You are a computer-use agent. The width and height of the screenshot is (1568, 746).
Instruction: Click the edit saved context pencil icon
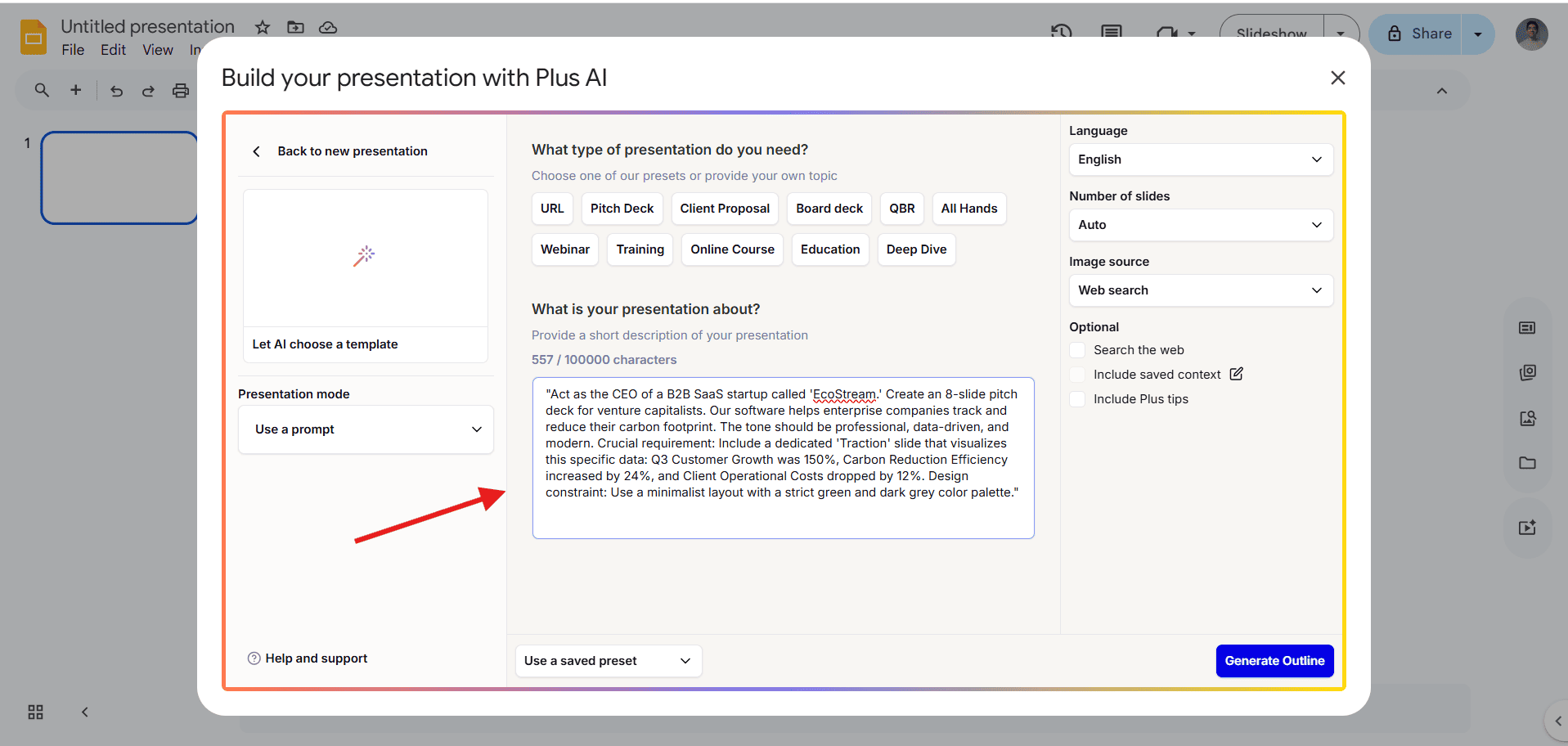coord(1236,374)
